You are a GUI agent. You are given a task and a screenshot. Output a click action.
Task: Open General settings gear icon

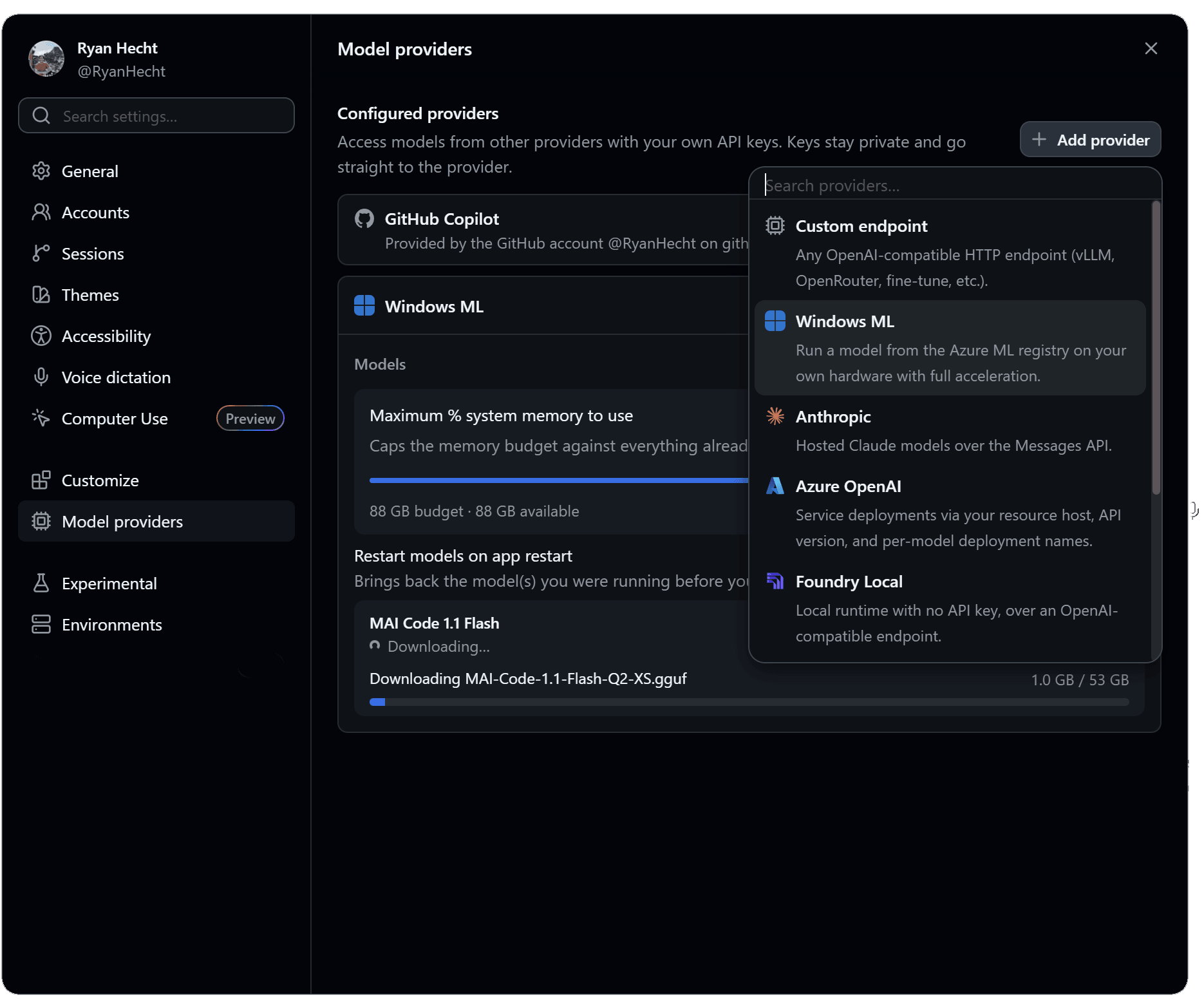[x=41, y=171]
